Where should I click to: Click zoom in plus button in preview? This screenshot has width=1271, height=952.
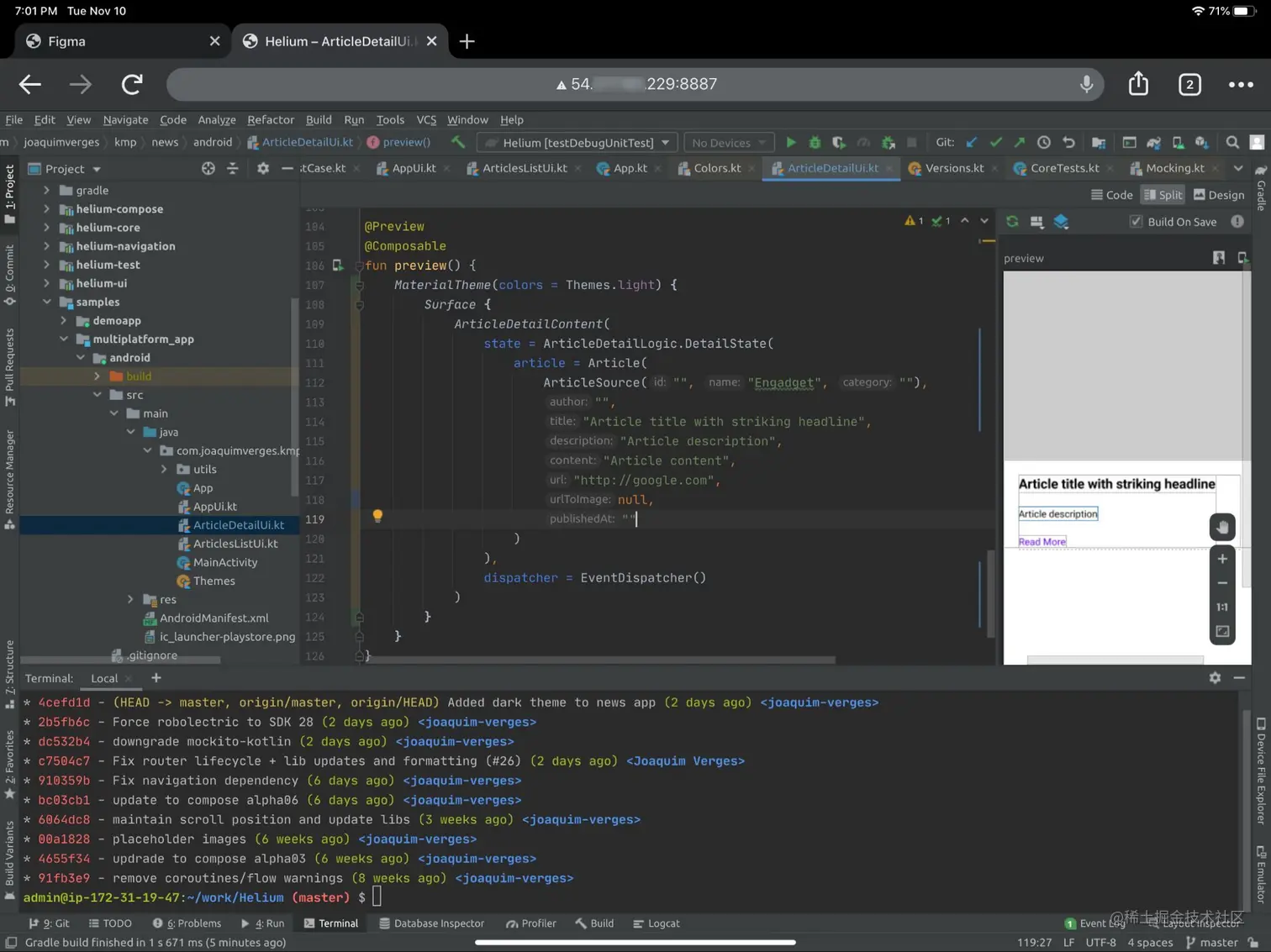[1222, 560]
